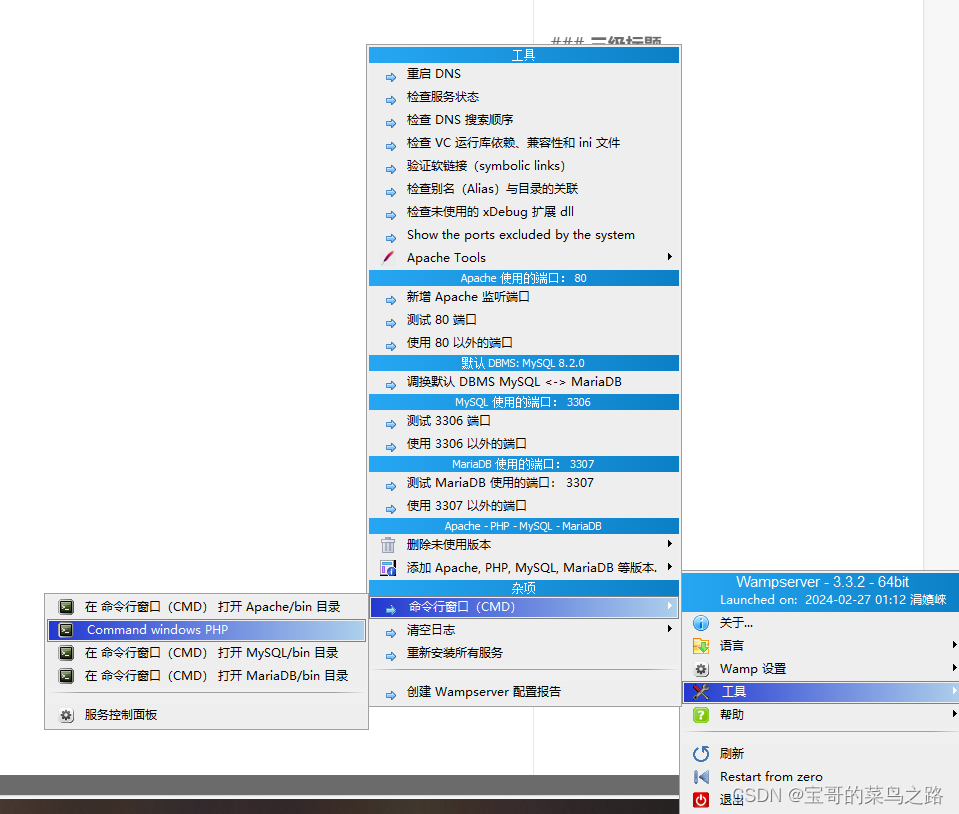Click the 默认 DBMS: MySQL 8.2.0 header
This screenshot has height=814, width=959.
[x=524, y=363]
